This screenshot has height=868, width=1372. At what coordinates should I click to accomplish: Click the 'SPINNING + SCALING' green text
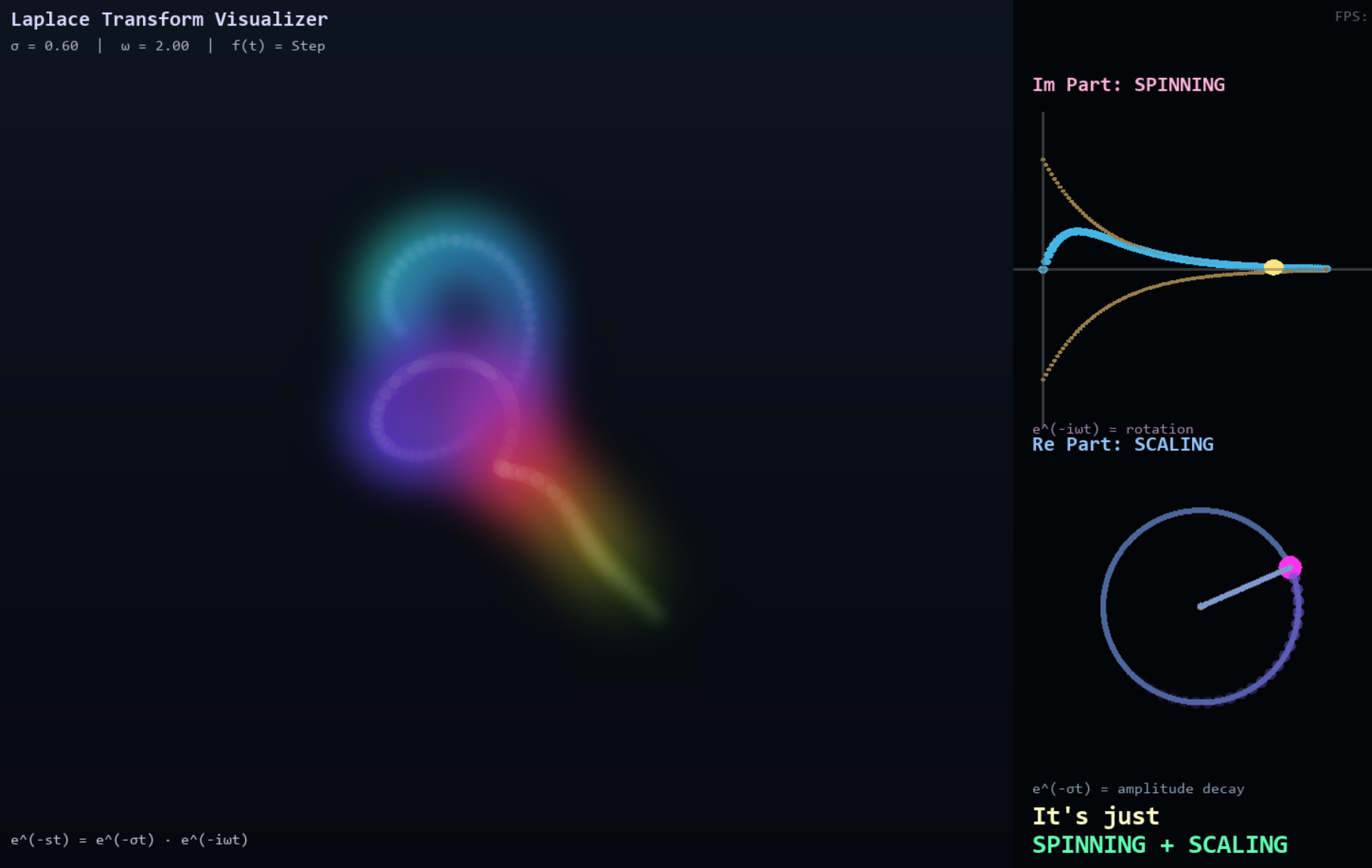(x=1159, y=845)
